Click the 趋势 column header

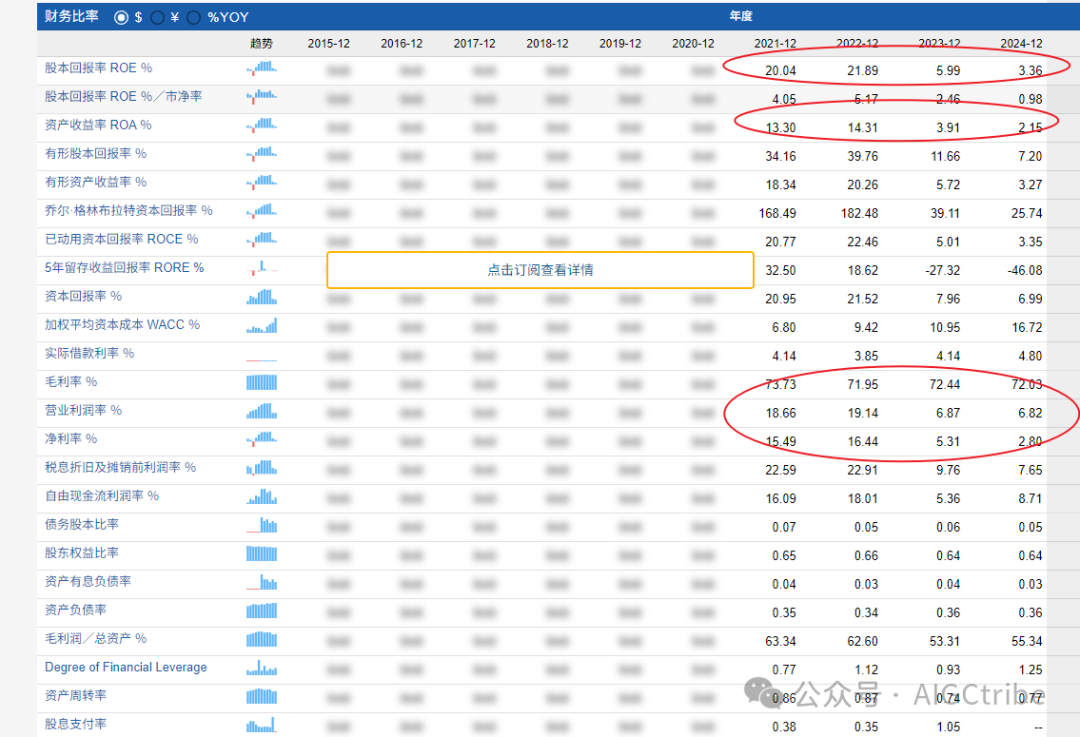[x=262, y=43]
